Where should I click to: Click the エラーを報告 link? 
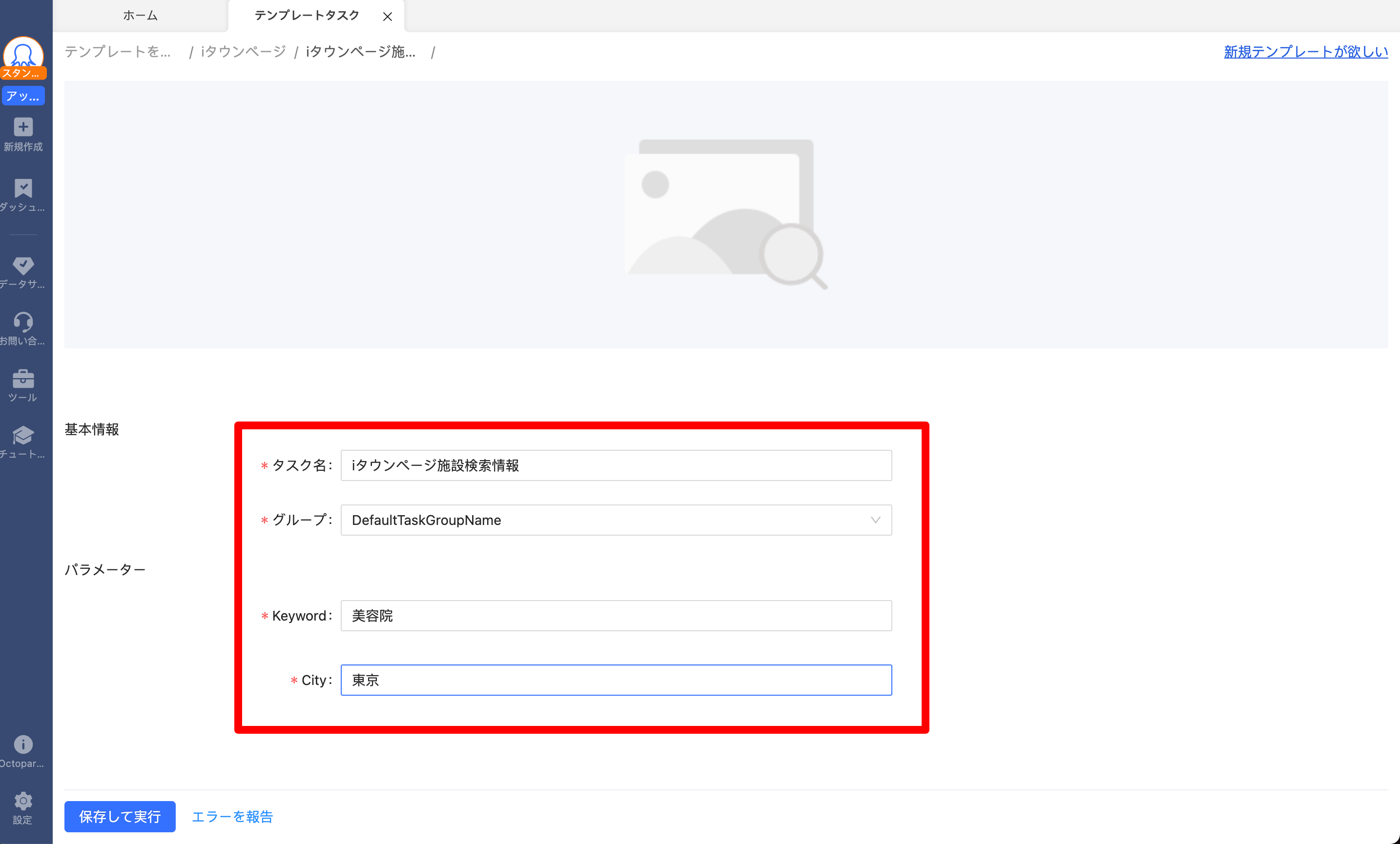(232, 816)
